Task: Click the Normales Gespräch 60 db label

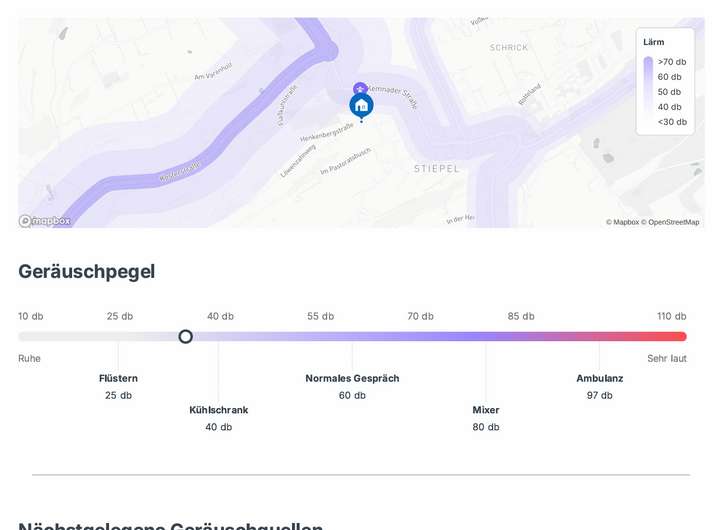Action: click(352, 386)
